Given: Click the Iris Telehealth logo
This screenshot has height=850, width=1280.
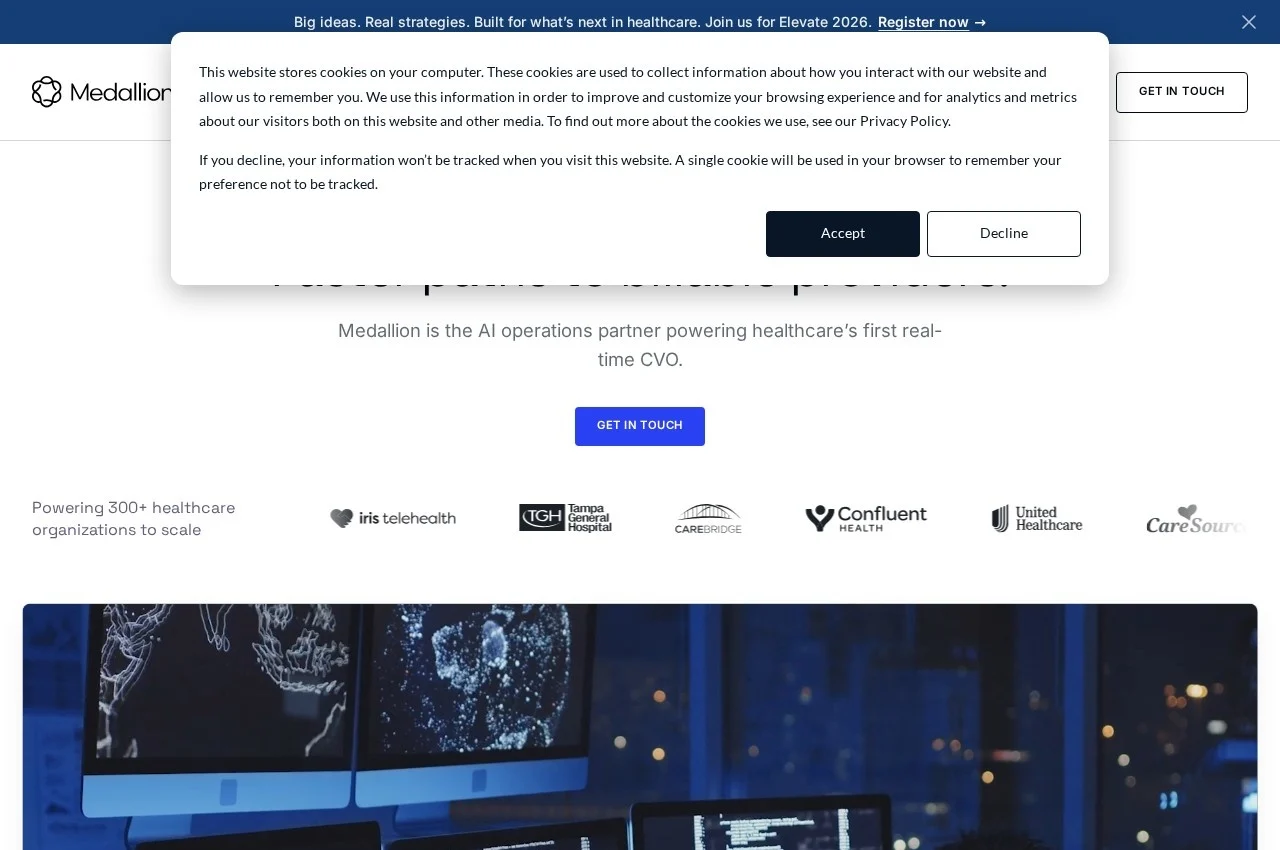Looking at the screenshot, I should (x=393, y=518).
